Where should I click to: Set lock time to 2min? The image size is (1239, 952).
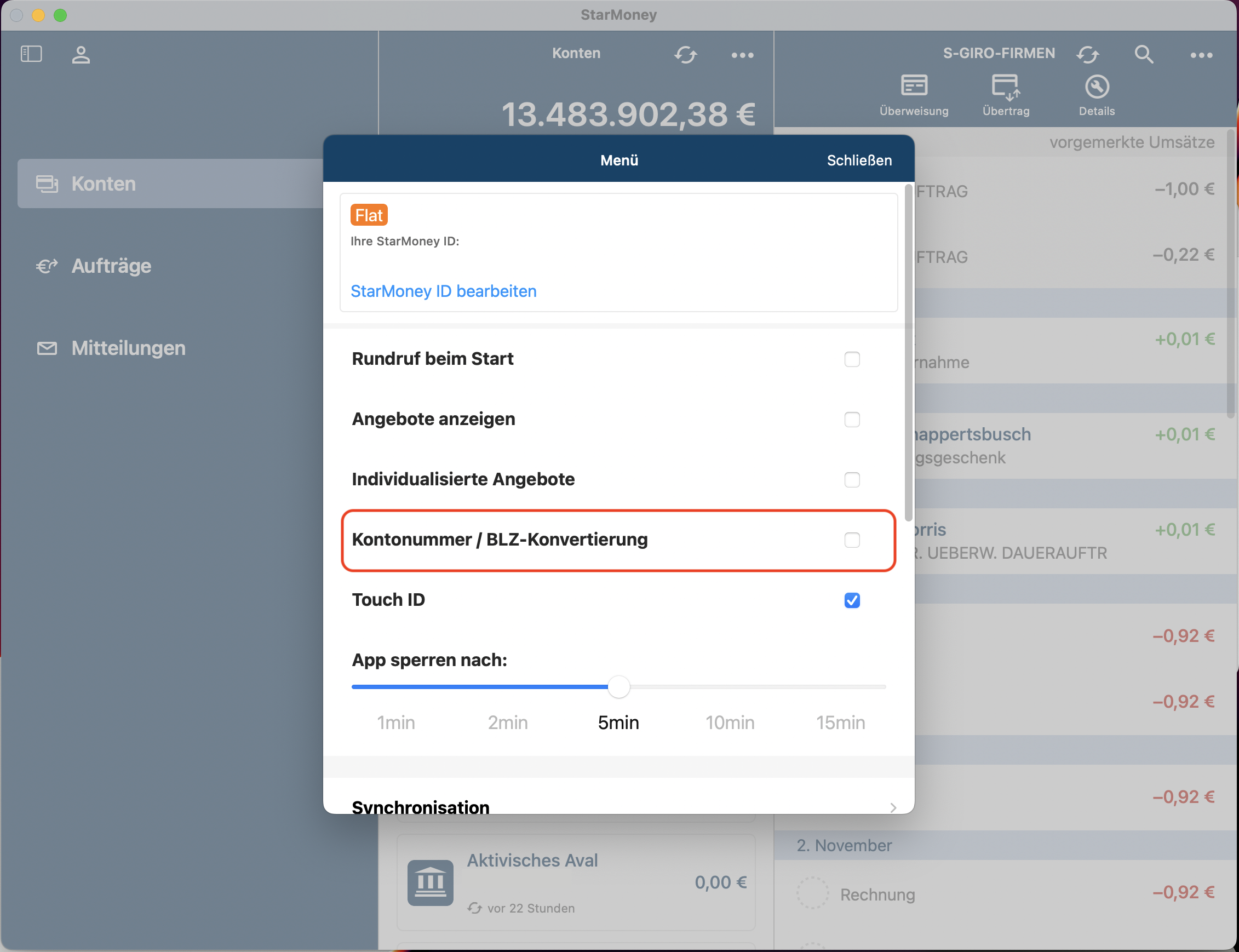click(x=508, y=722)
